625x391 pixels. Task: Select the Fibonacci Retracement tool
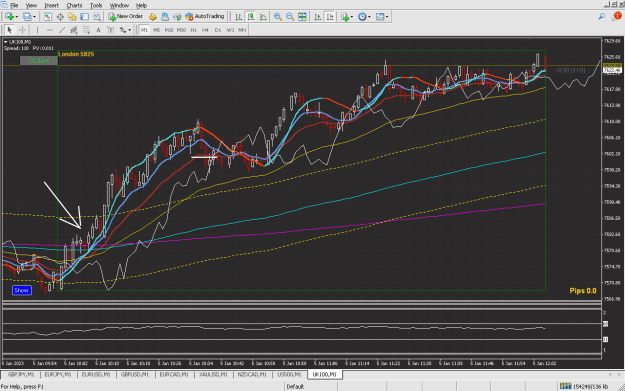pyautogui.click(x=86, y=30)
